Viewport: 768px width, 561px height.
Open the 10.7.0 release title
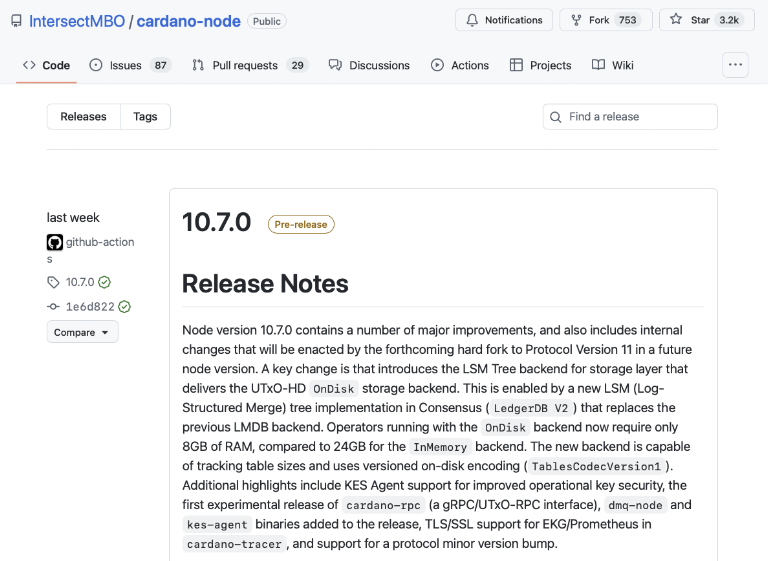(x=216, y=222)
